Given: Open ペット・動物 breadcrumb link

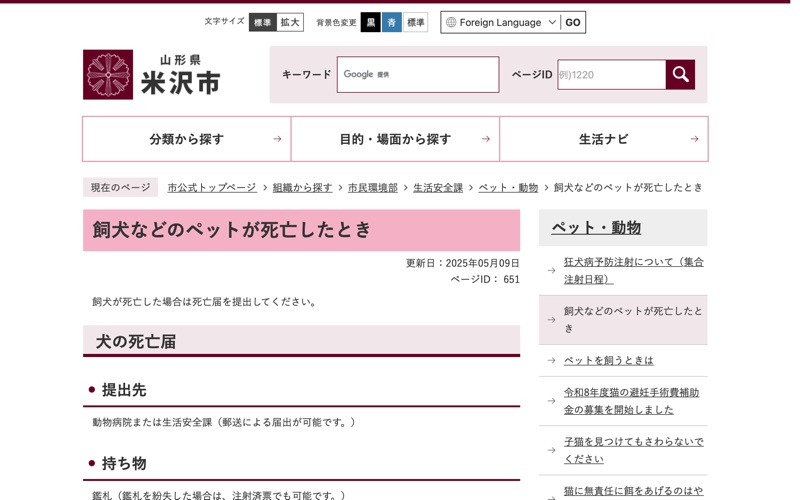Looking at the screenshot, I should [x=508, y=188].
